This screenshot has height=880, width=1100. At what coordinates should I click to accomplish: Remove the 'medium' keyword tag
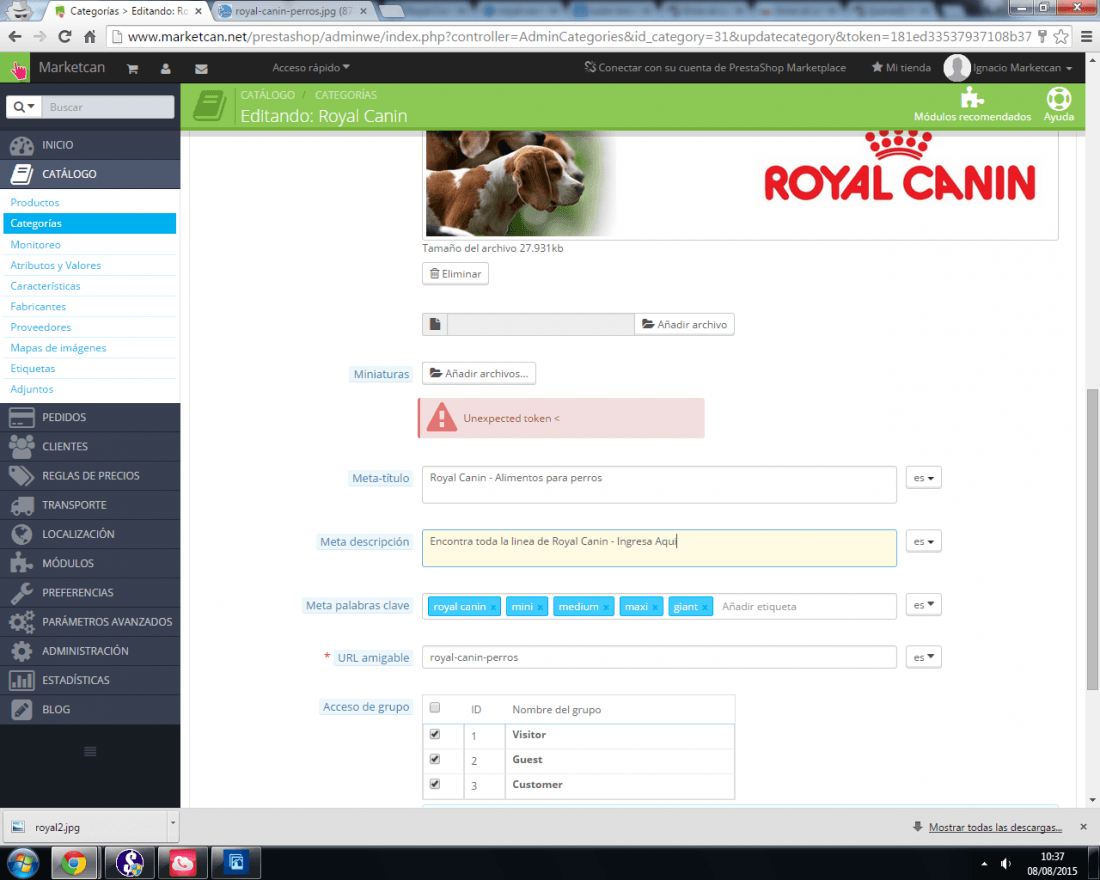[606, 608]
